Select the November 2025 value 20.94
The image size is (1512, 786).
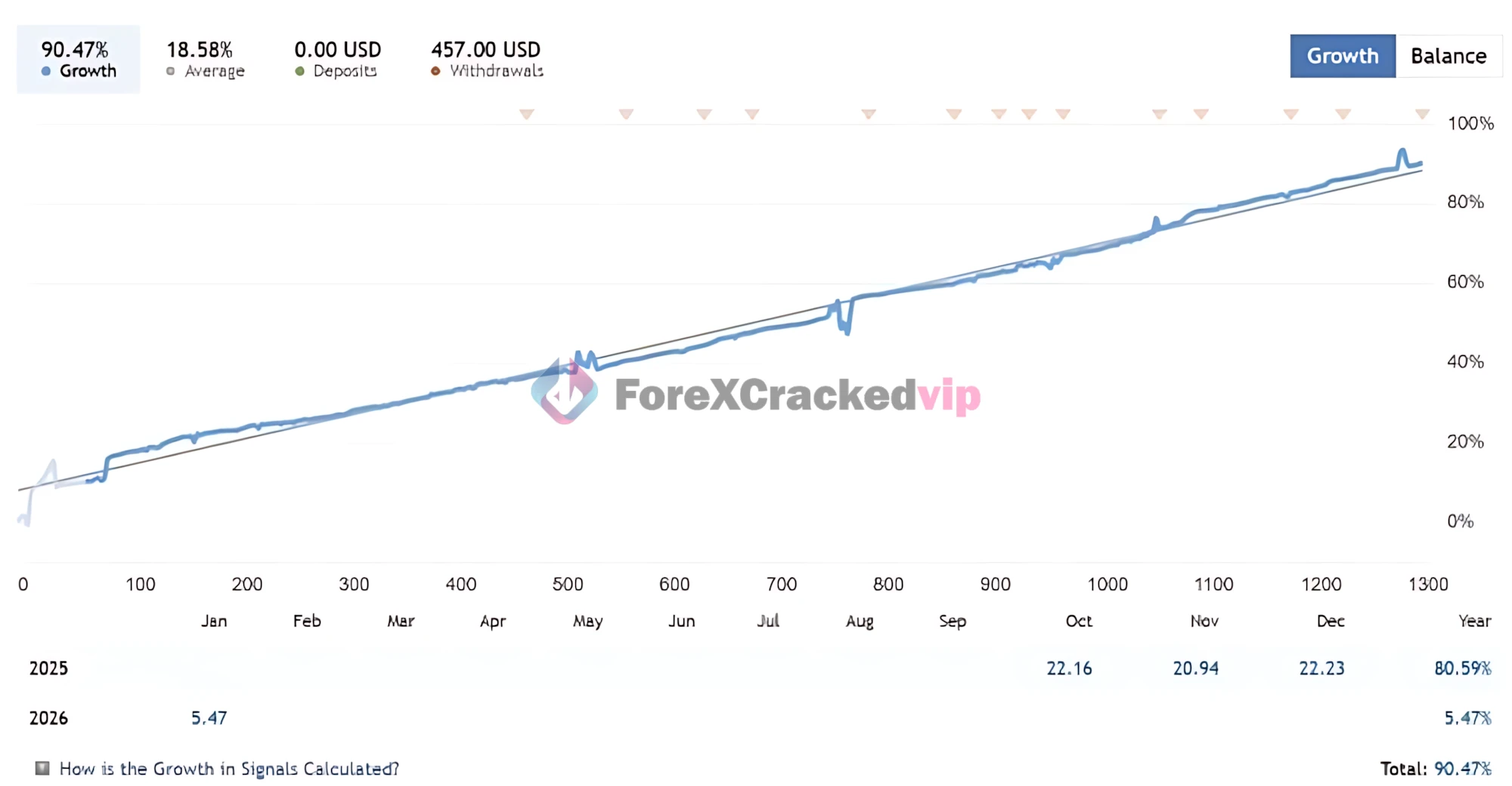point(1195,668)
